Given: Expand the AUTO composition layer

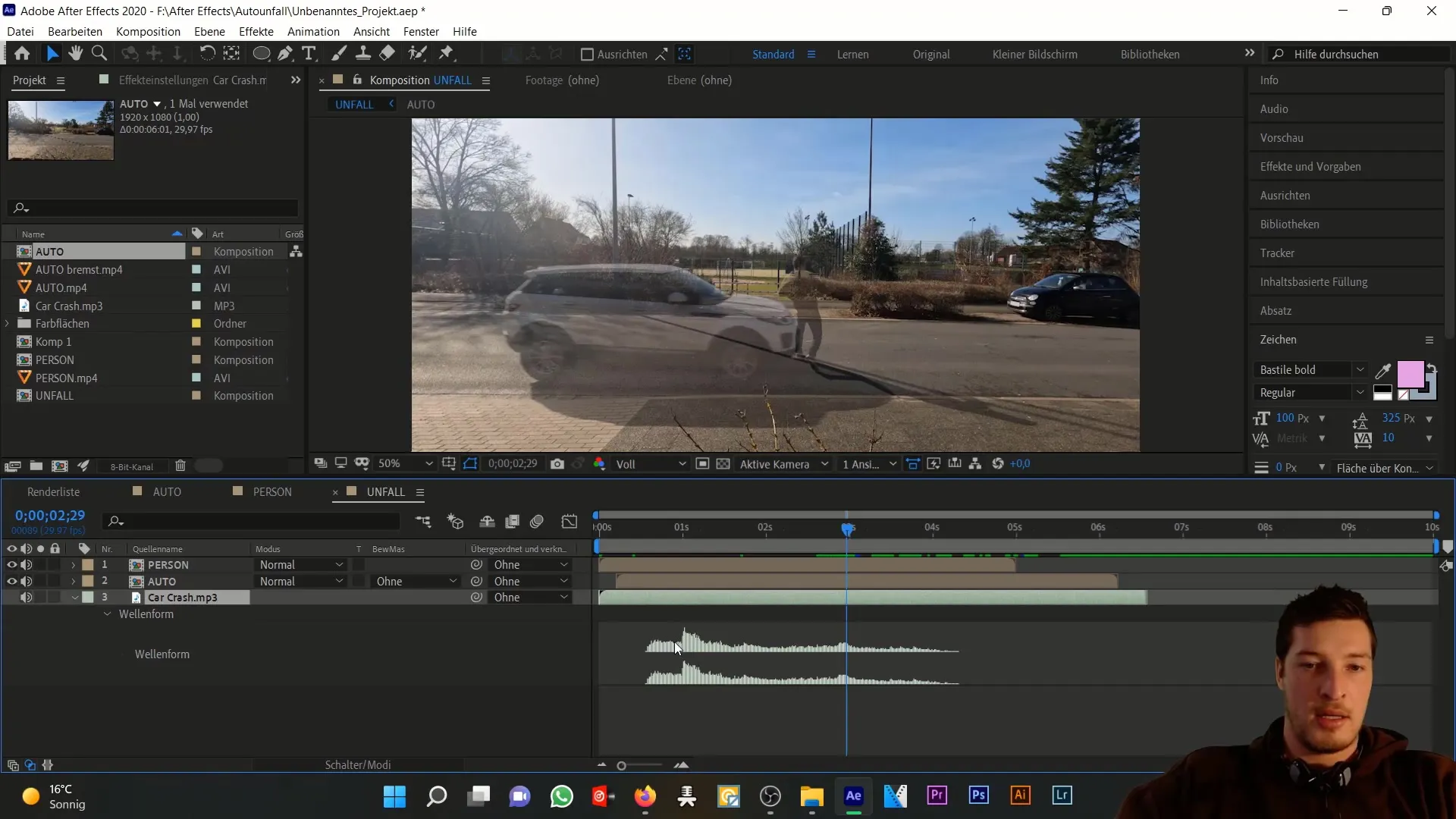Looking at the screenshot, I should [x=73, y=581].
